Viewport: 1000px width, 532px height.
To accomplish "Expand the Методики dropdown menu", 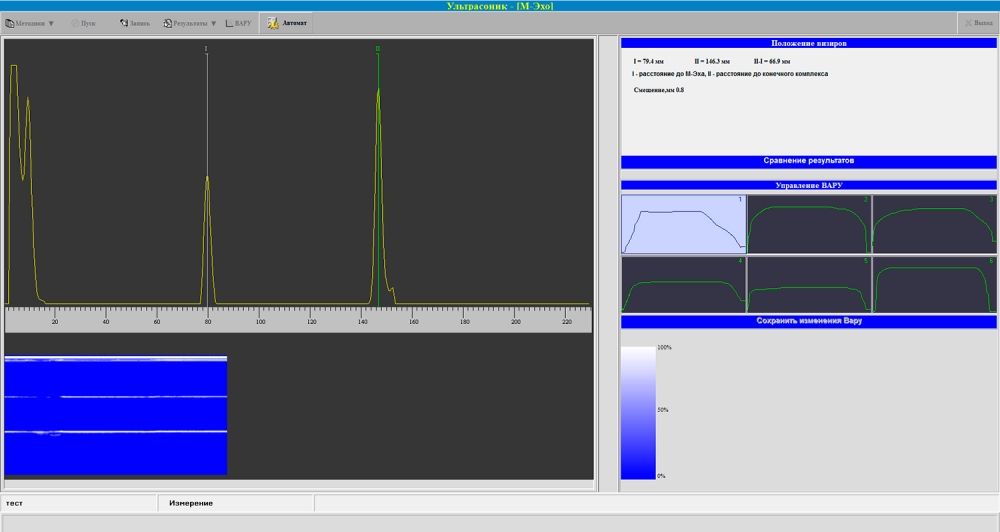I will [31, 23].
